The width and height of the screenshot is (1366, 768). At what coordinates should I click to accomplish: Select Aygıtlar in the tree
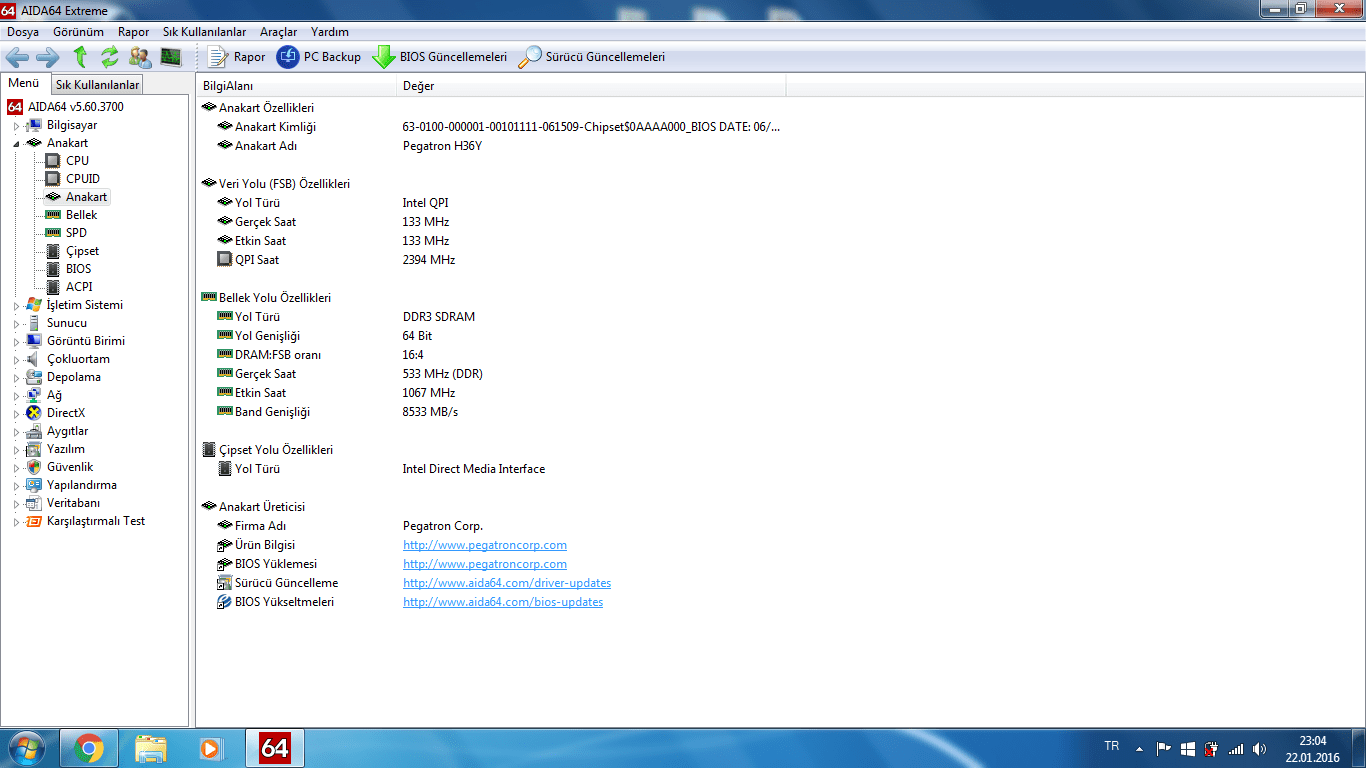point(67,431)
